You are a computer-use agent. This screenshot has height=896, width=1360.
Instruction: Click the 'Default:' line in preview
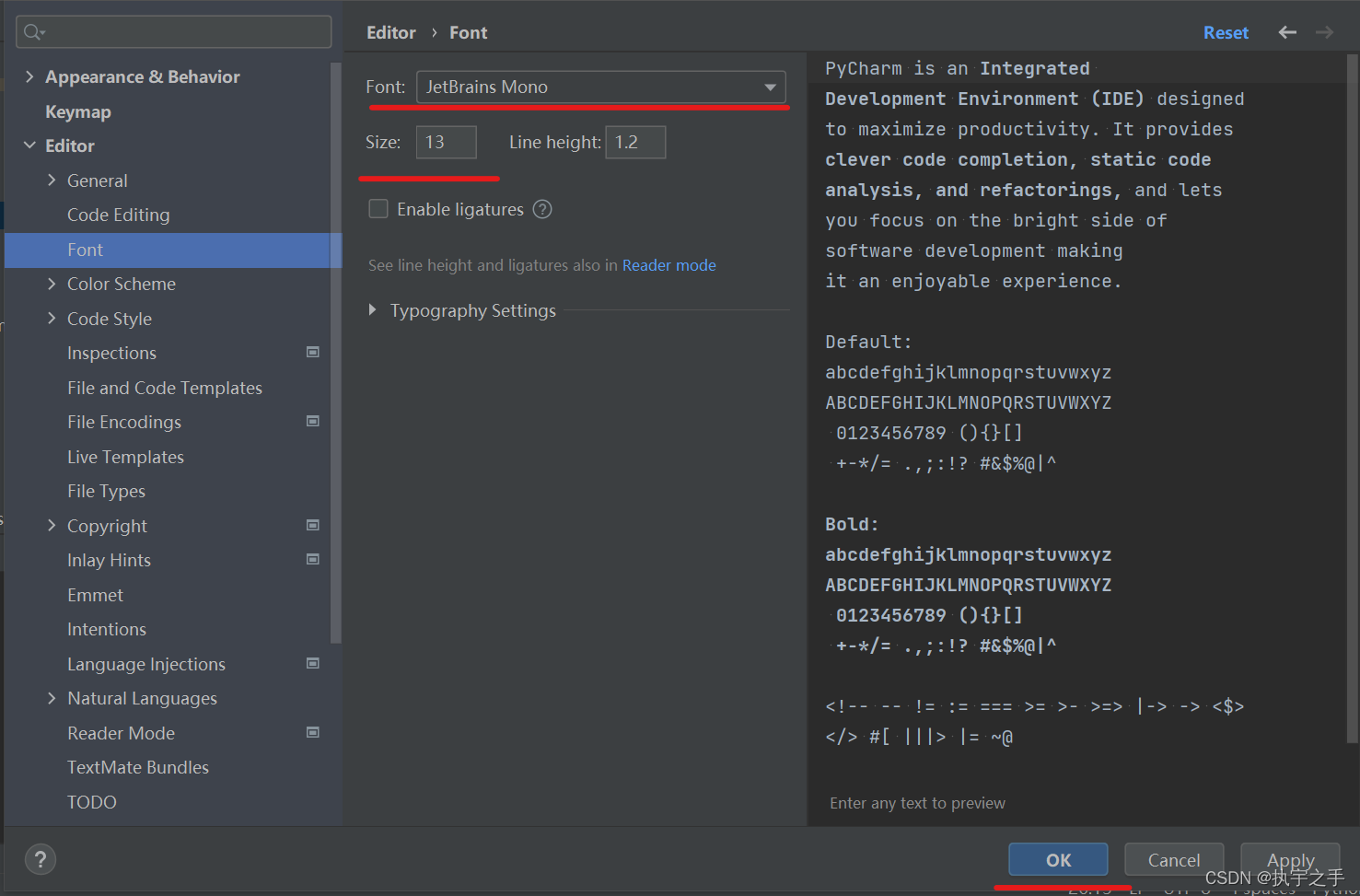868,342
